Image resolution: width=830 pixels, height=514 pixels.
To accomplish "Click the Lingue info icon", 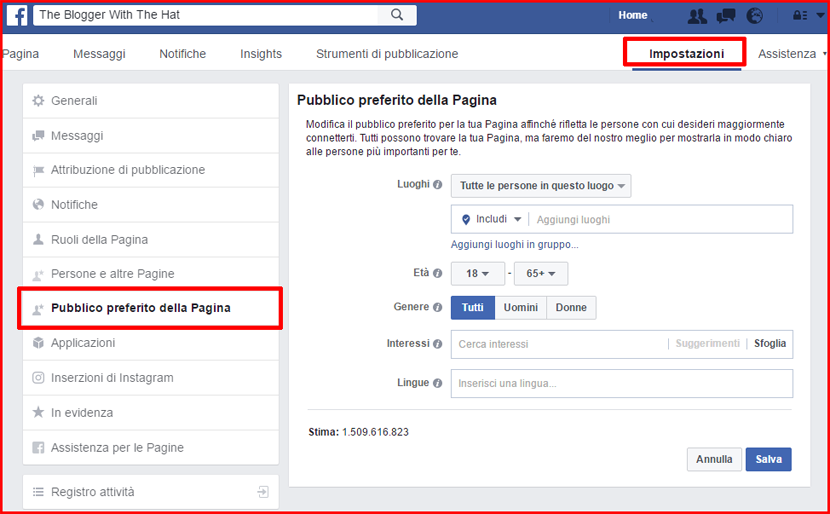I will (x=437, y=383).
